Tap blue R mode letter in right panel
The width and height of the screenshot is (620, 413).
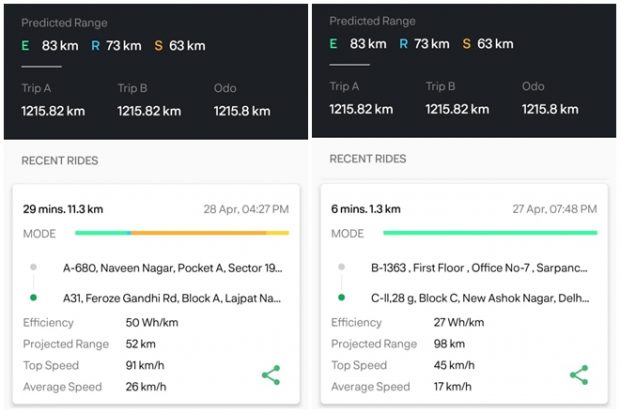pos(403,44)
